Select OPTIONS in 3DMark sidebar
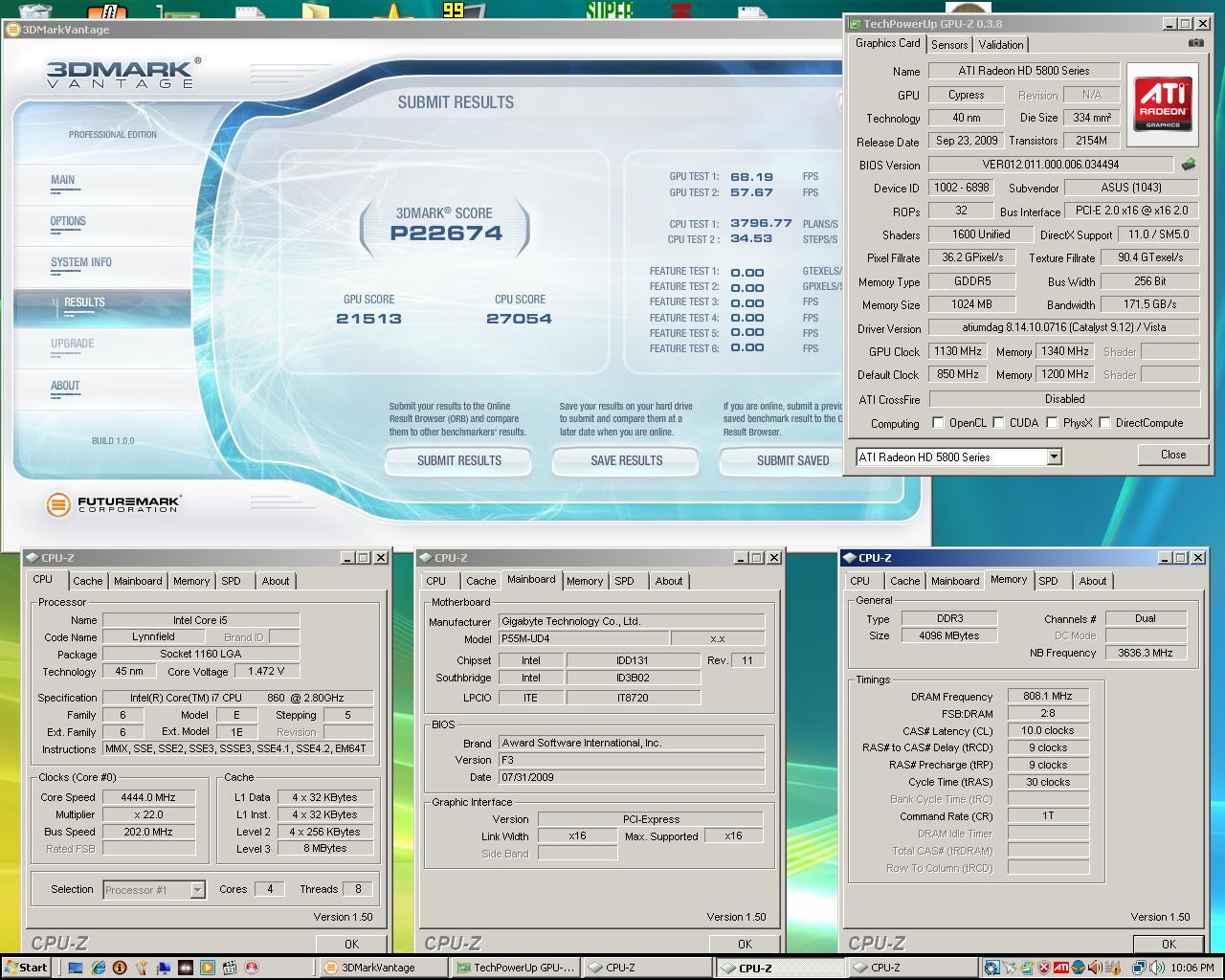 [68, 221]
